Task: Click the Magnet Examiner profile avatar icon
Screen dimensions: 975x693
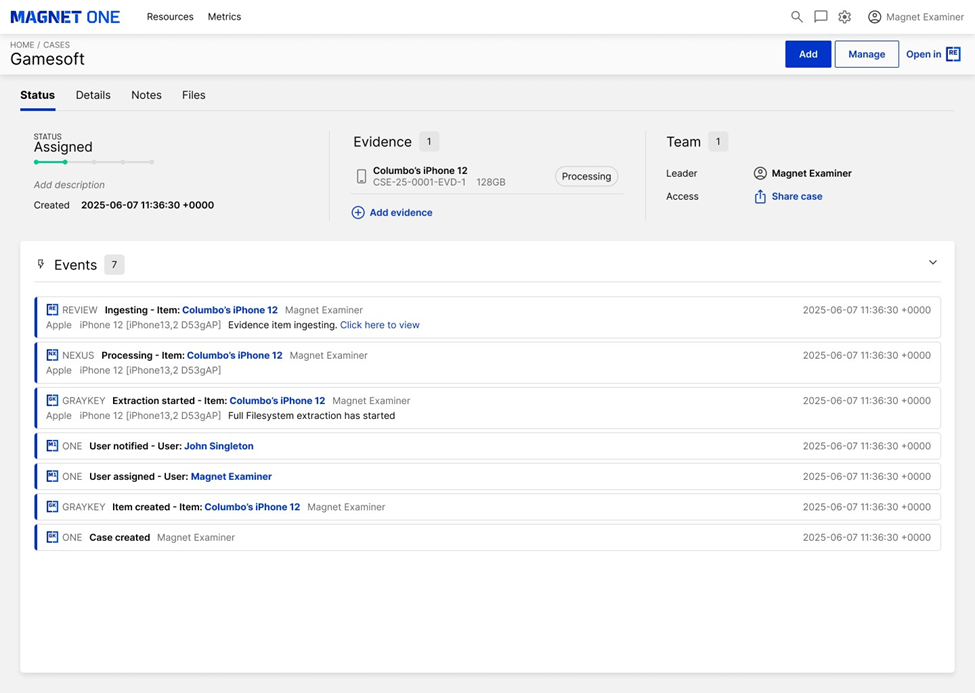Action: coord(875,16)
